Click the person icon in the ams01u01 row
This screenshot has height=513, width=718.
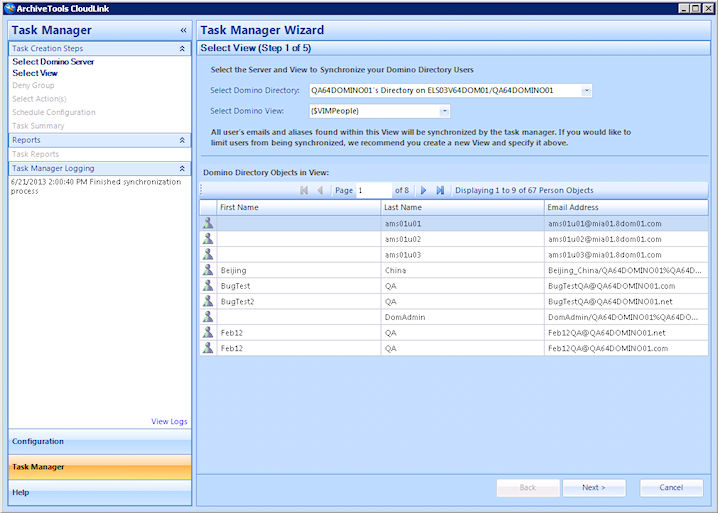coord(208,223)
